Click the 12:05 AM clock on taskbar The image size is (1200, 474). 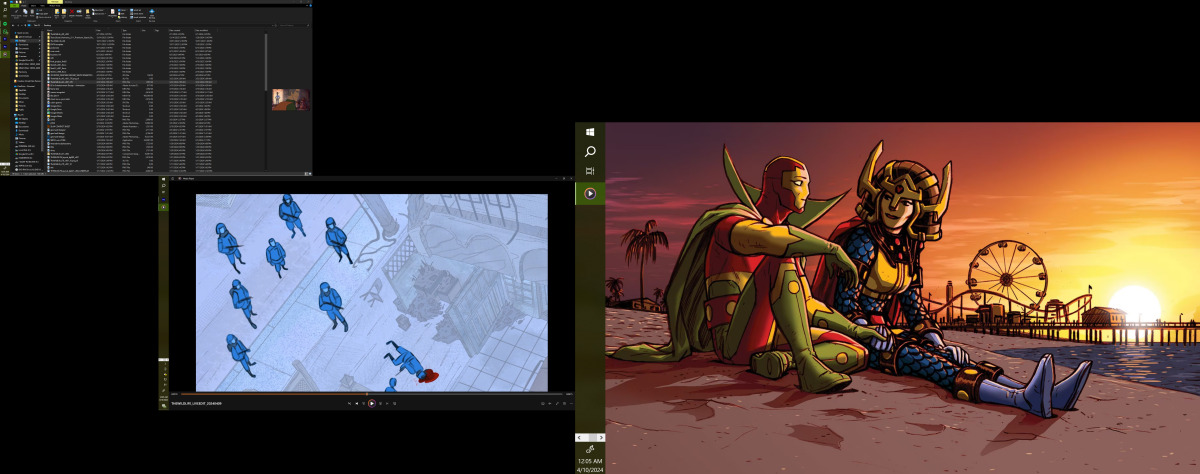coord(590,460)
